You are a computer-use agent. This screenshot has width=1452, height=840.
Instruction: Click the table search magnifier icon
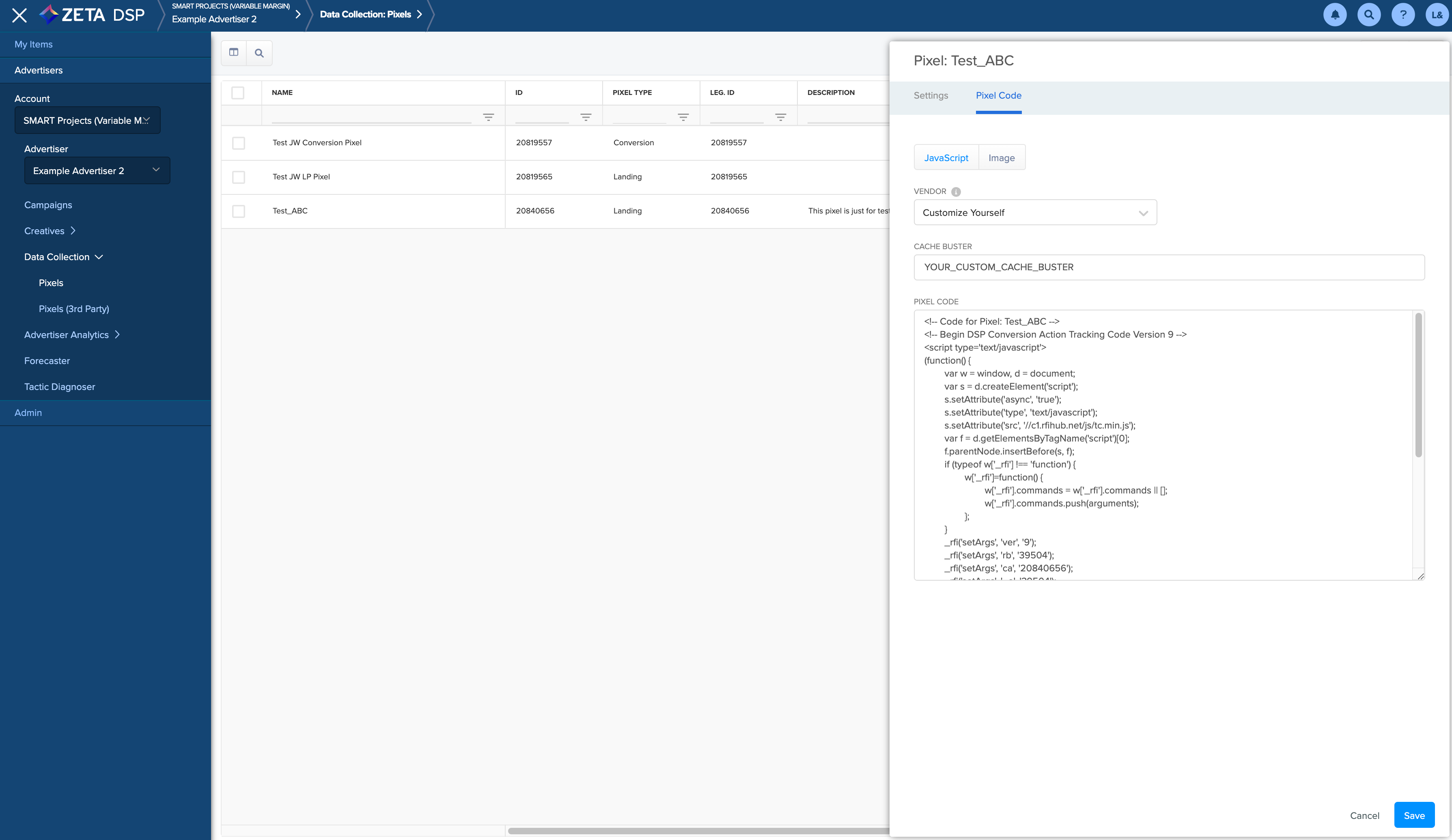pyautogui.click(x=259, y=53)
